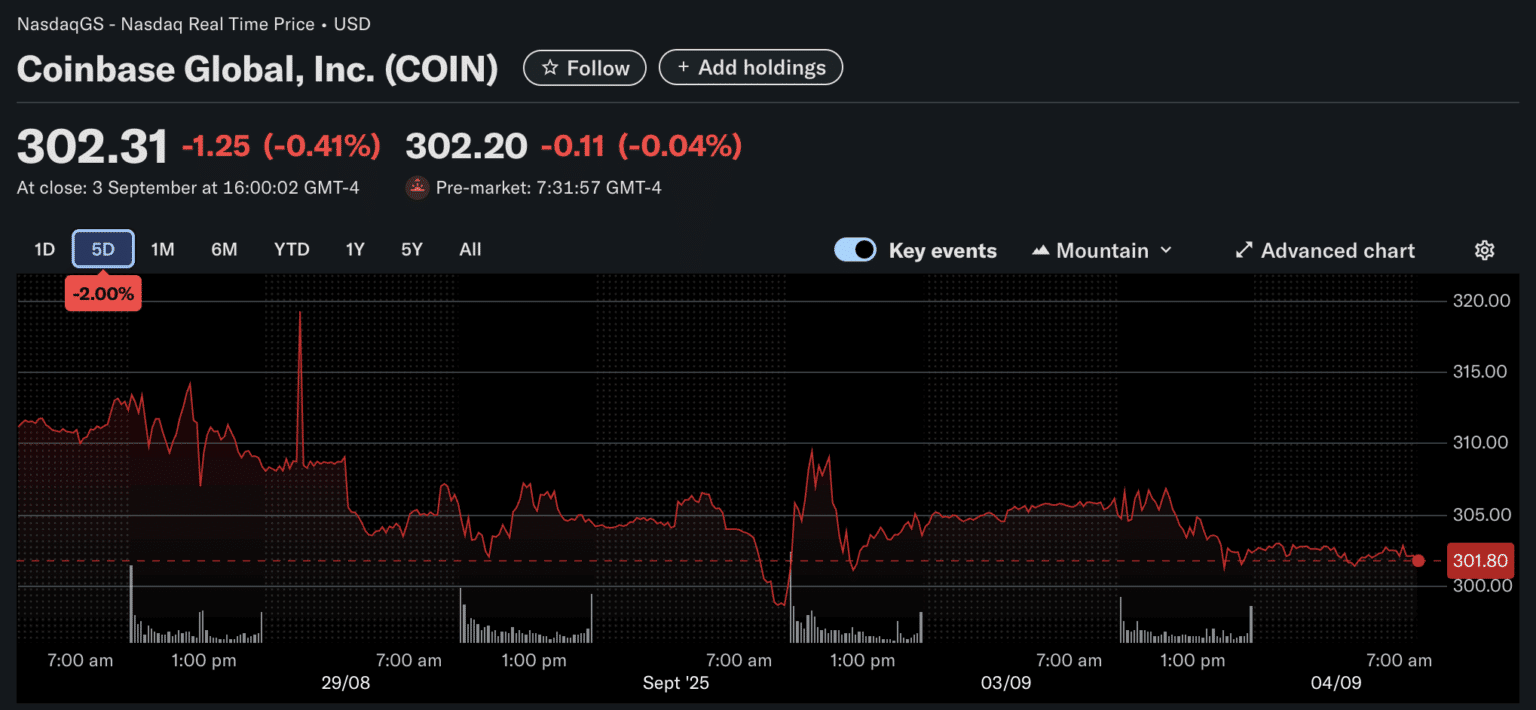This screenshot has width=1536, height=710.
Task: Click the 301.80 current price label
Action: pos(1481,561)
